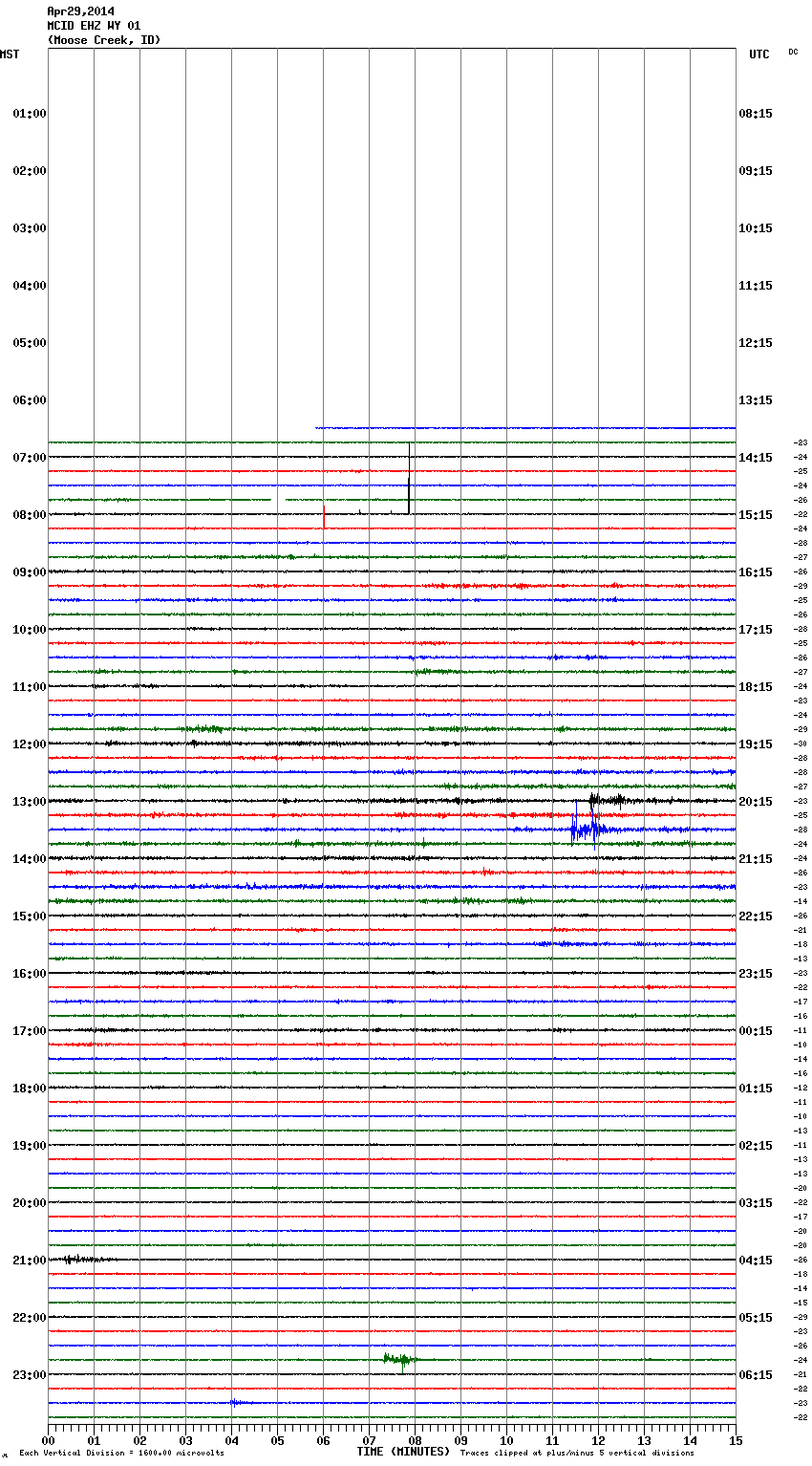
Task: Click the MST column header
Action: pos(10,54)
